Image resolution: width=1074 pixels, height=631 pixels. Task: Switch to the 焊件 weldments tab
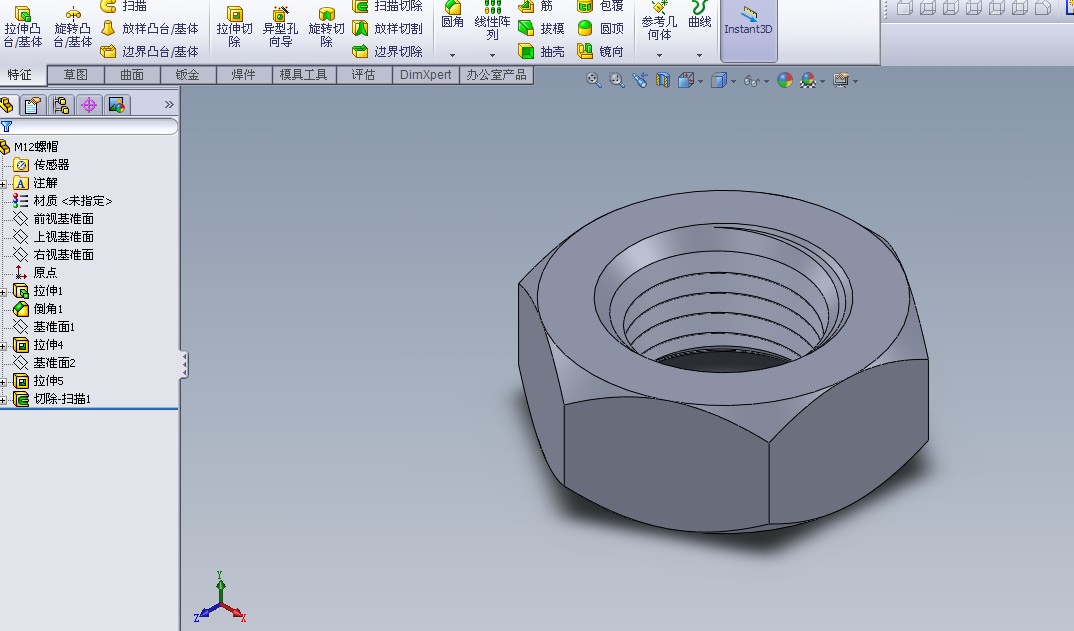pyautogui.click(x=243, y=75)
